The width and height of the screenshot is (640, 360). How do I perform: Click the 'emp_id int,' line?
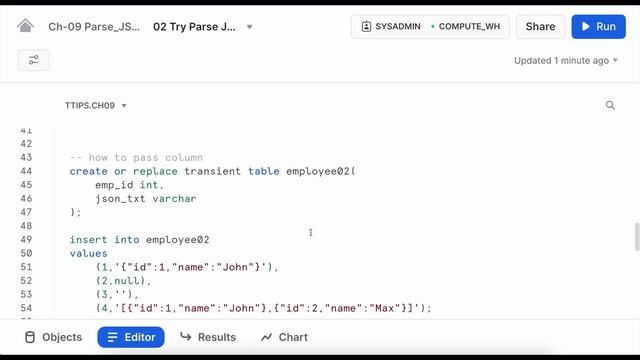(129, 185)
